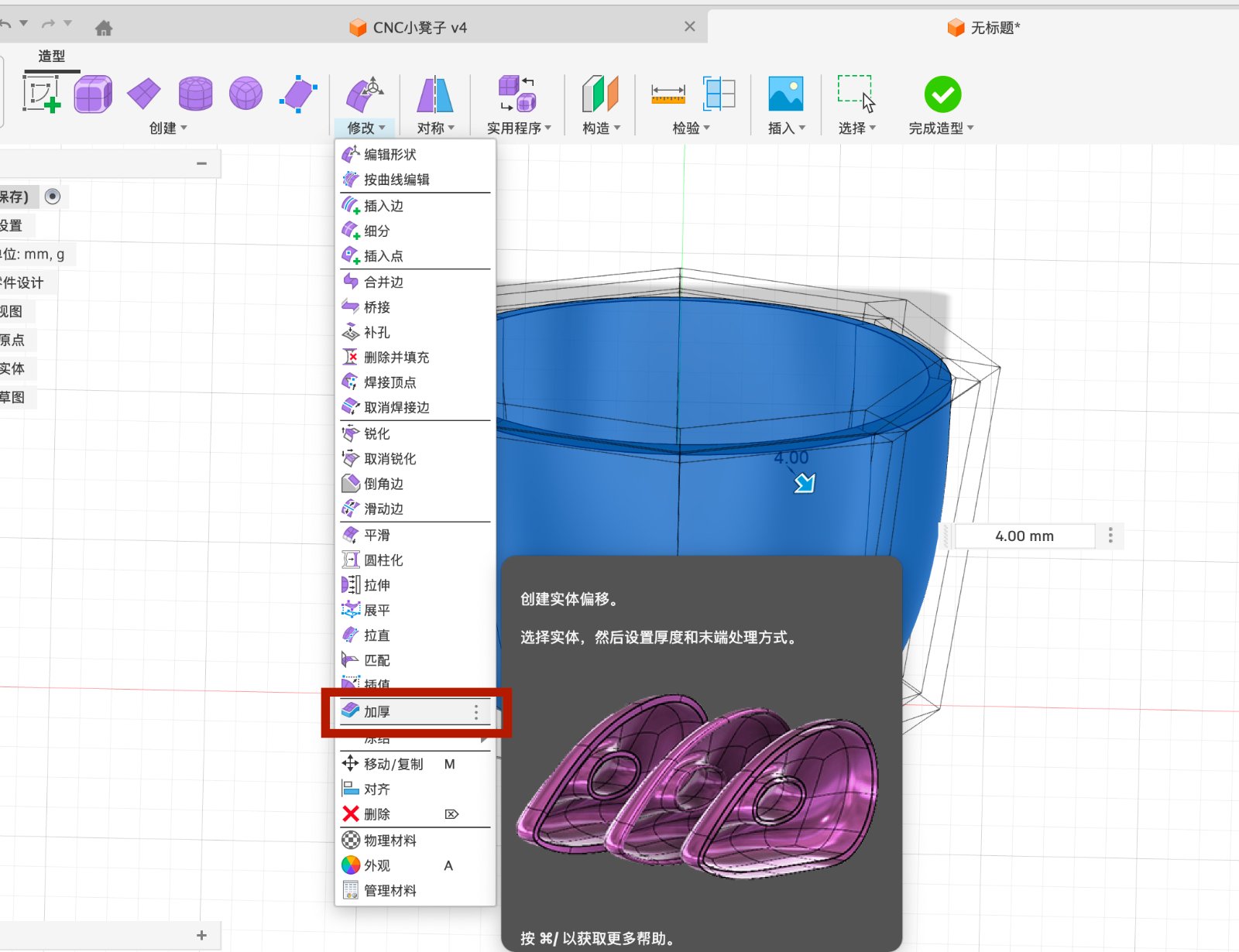The image size is (1239, 952).
Task: Click the Inspect measure (检验) icon
Action: tap(667, 94)
